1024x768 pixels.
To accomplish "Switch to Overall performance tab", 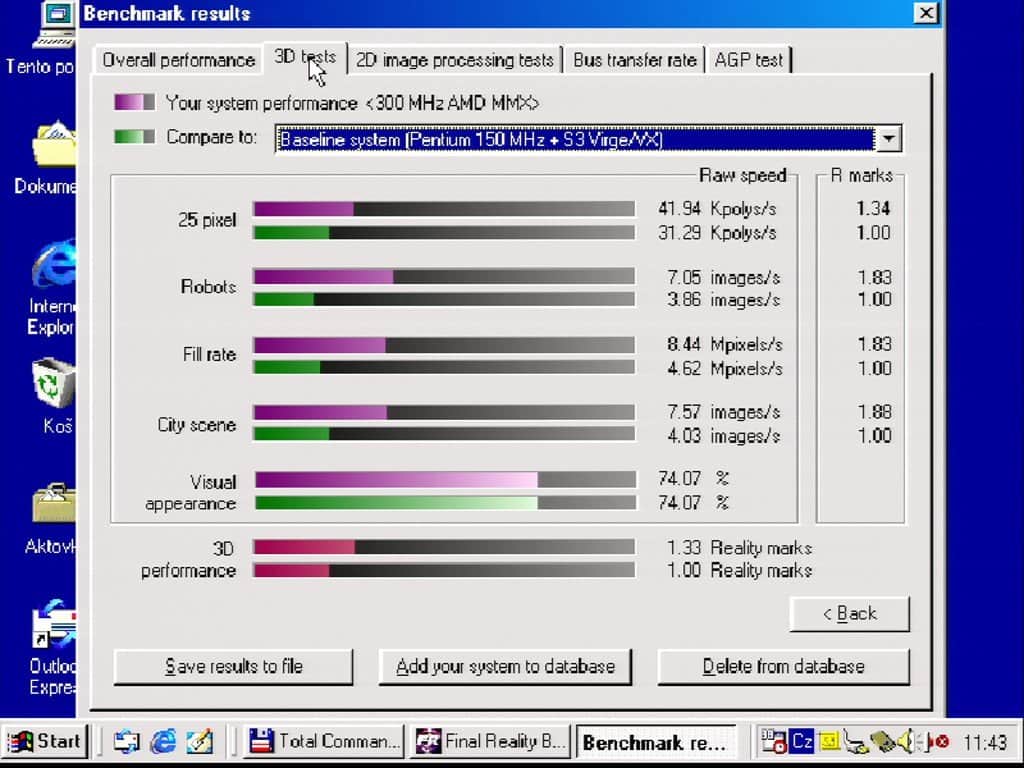I will [178, 60].
